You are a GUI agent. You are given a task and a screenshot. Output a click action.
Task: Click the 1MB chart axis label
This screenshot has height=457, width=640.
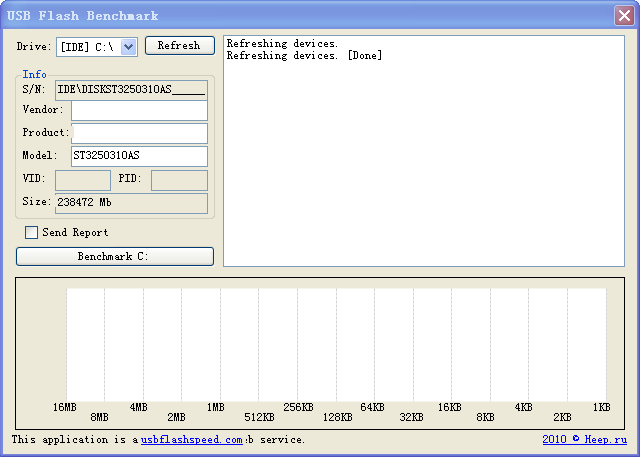tap(216, 407)
